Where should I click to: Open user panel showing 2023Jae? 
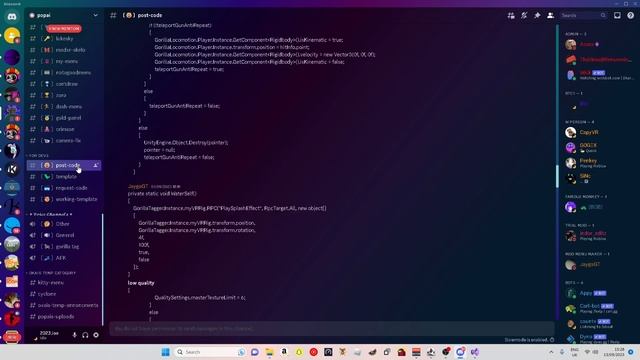click(48, 335)
